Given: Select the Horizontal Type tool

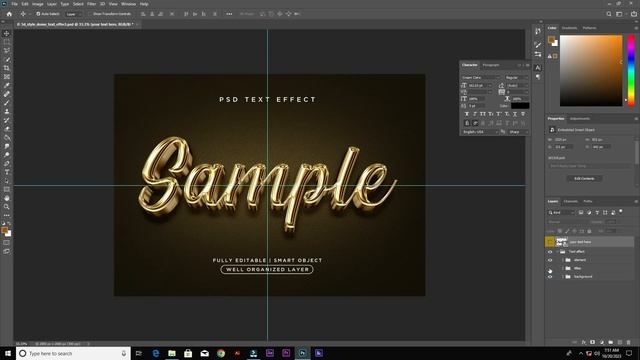Looking at the screenshot, I should [7, 172].
